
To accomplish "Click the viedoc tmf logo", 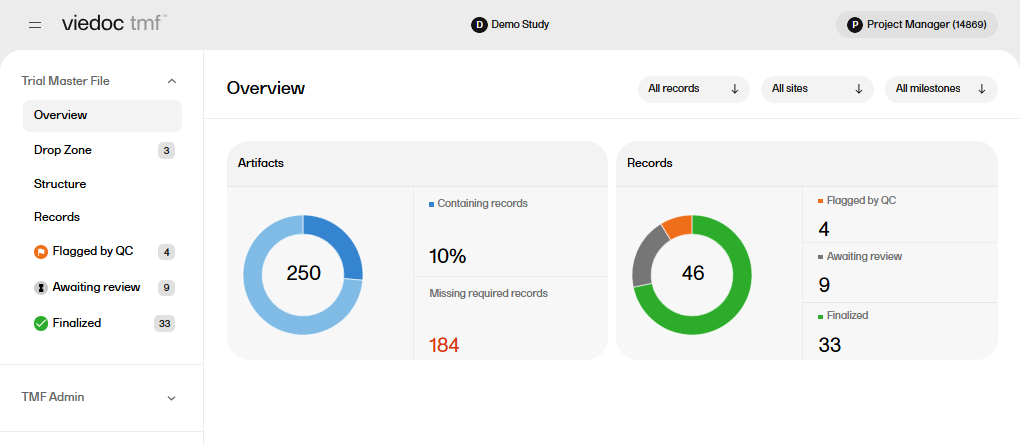I will click(114, 23).
